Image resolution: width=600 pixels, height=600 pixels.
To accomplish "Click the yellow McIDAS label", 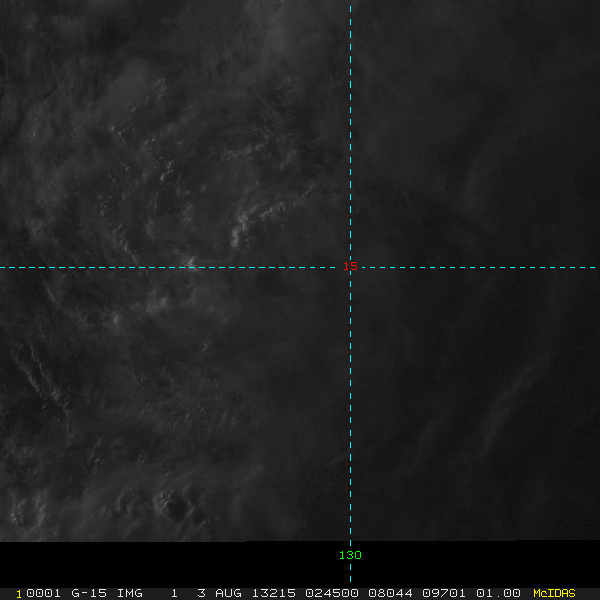I will click(x=554, y=593).
